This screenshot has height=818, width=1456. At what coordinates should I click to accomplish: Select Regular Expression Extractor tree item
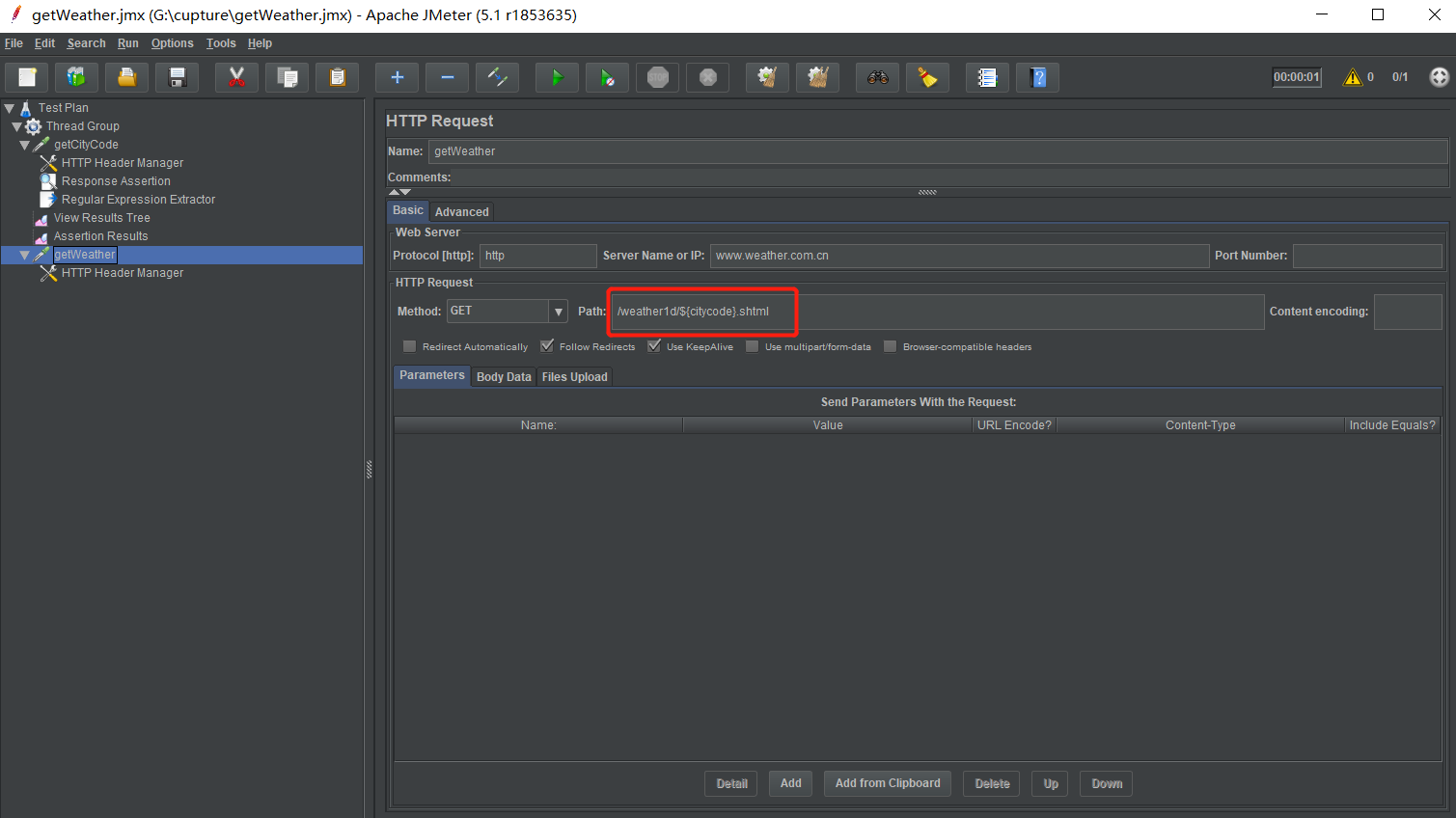[x=138, y=200]
